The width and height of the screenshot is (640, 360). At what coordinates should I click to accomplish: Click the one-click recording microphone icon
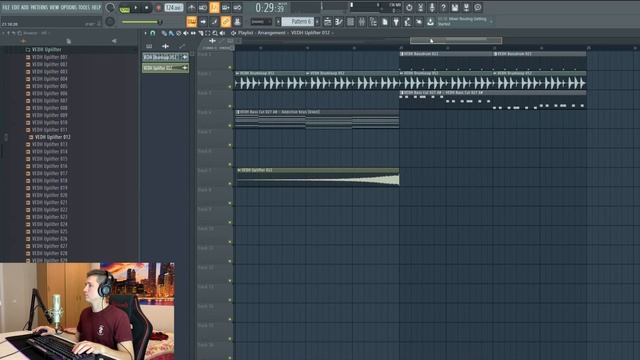[432, 7]
